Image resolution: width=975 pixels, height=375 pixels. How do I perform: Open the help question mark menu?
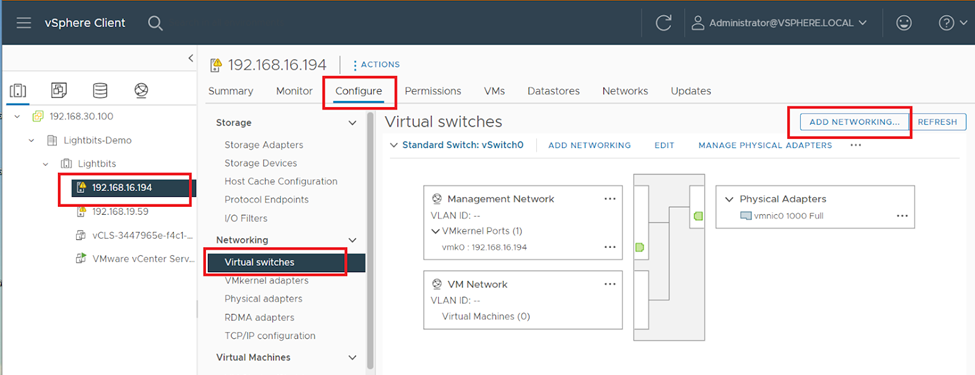952,23
